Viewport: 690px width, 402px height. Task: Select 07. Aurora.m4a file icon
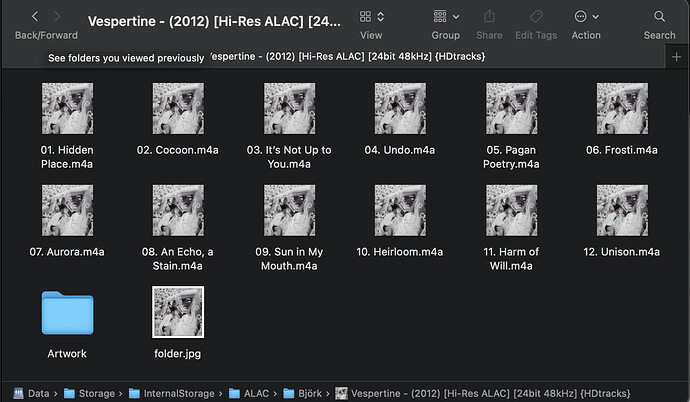[x=67, y=210]
